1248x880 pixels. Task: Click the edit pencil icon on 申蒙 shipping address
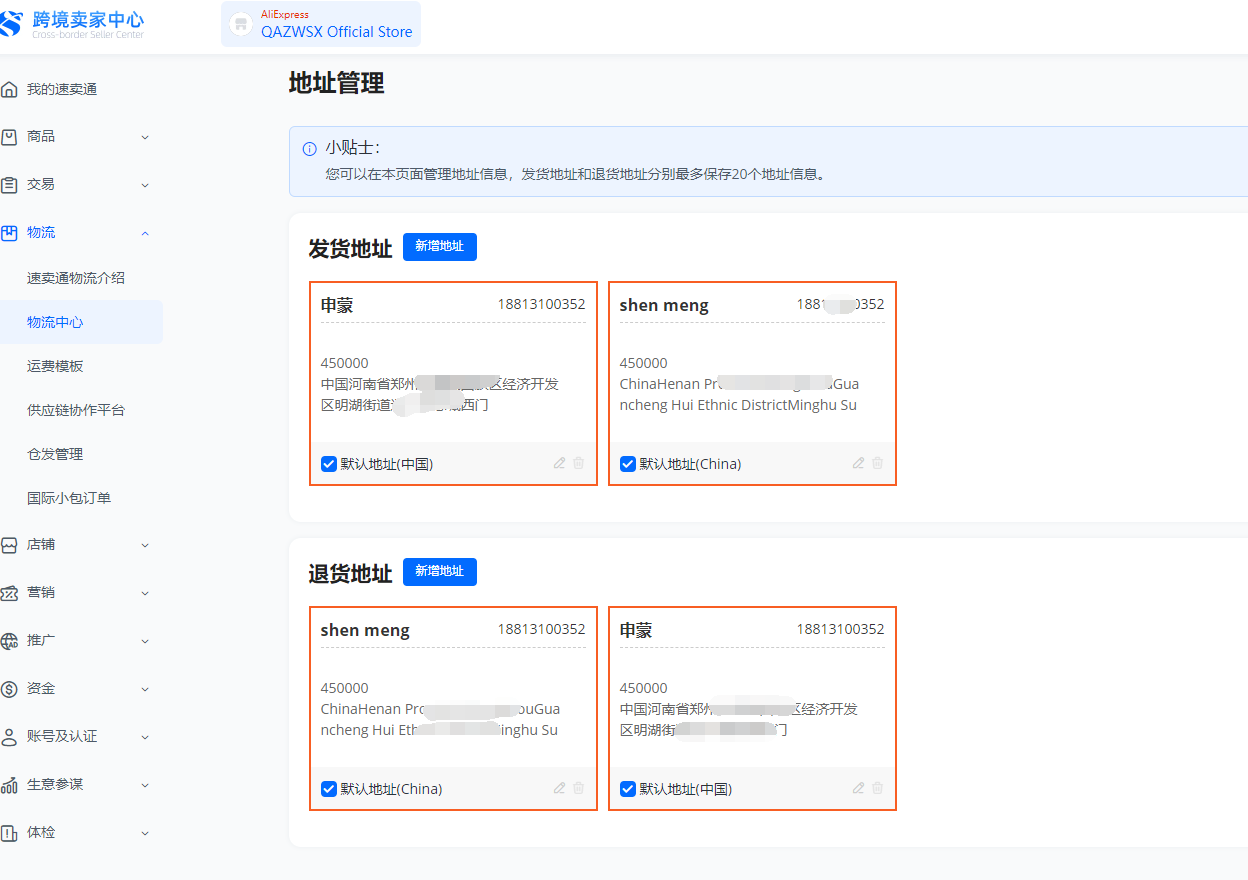coord(559,463)
